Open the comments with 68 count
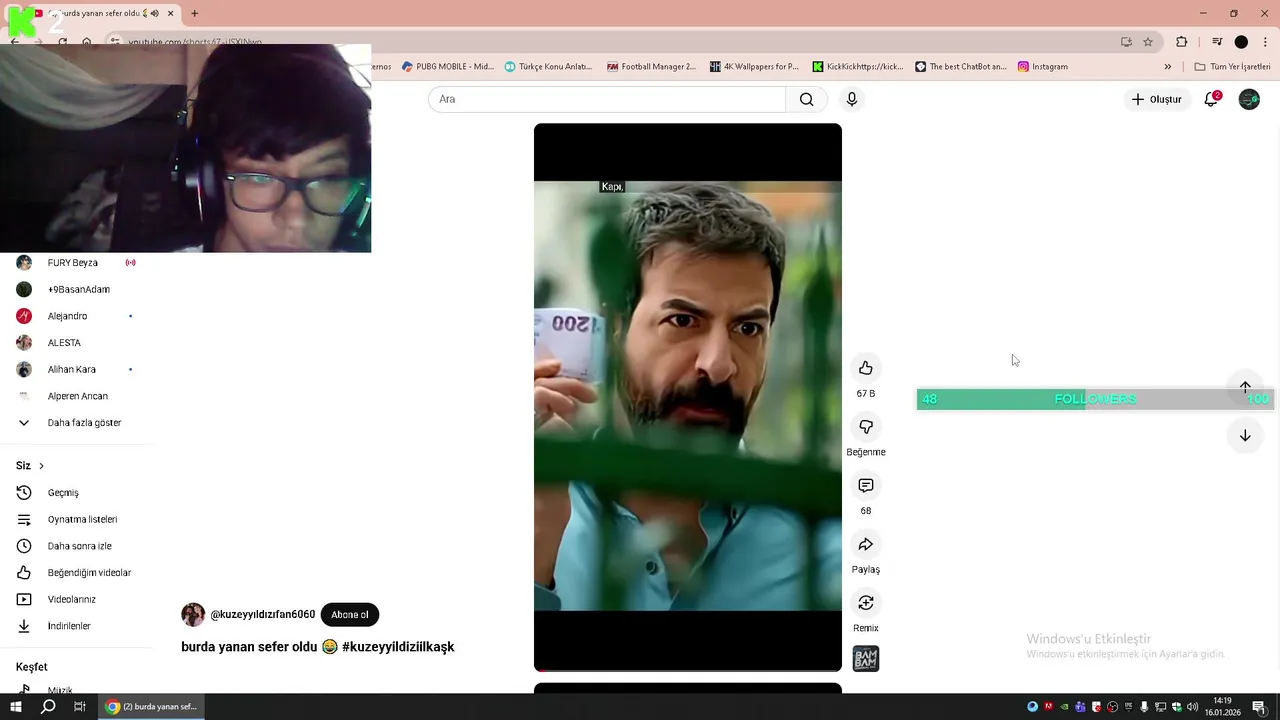The width and height of the screenshot is (1280, 720). click(866, 486)
